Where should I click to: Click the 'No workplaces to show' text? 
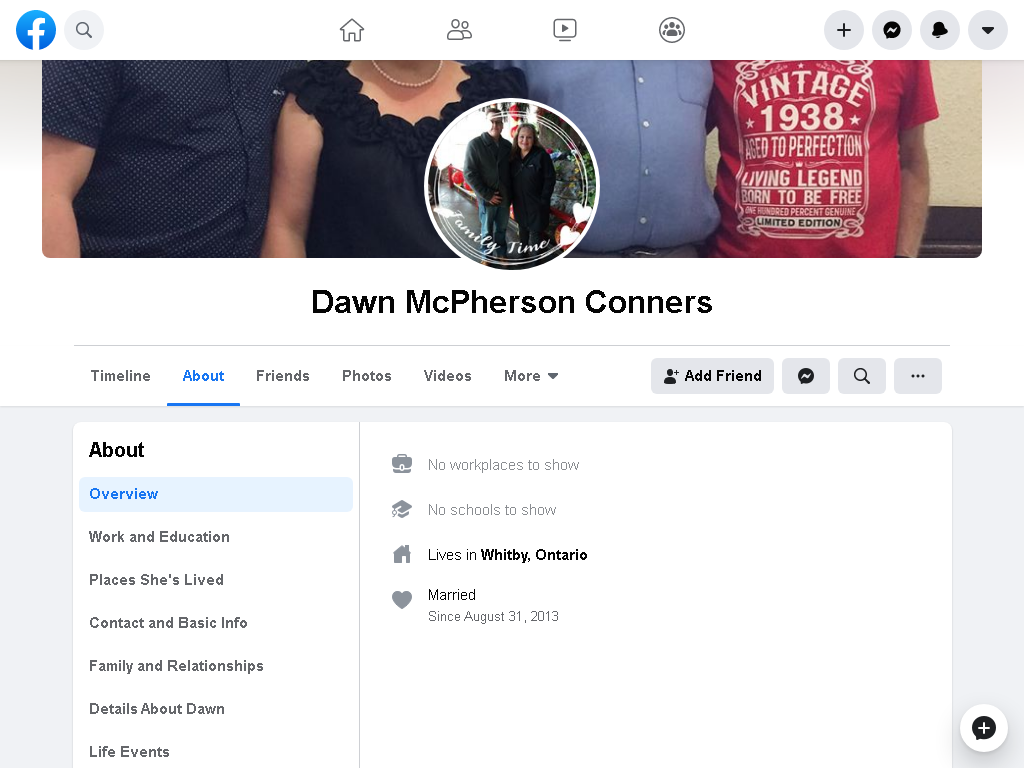tap(504, 465)
